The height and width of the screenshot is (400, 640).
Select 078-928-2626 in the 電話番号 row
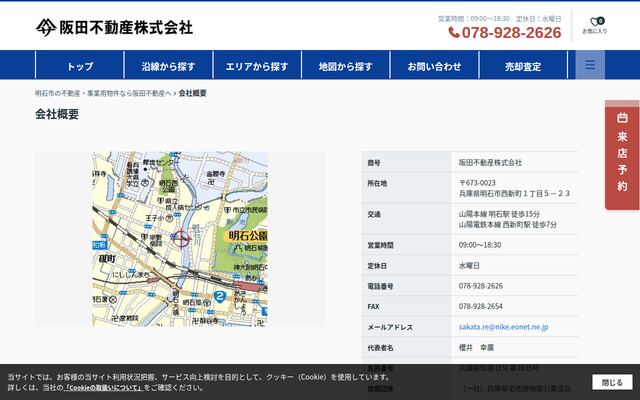[x=481, y=286]
